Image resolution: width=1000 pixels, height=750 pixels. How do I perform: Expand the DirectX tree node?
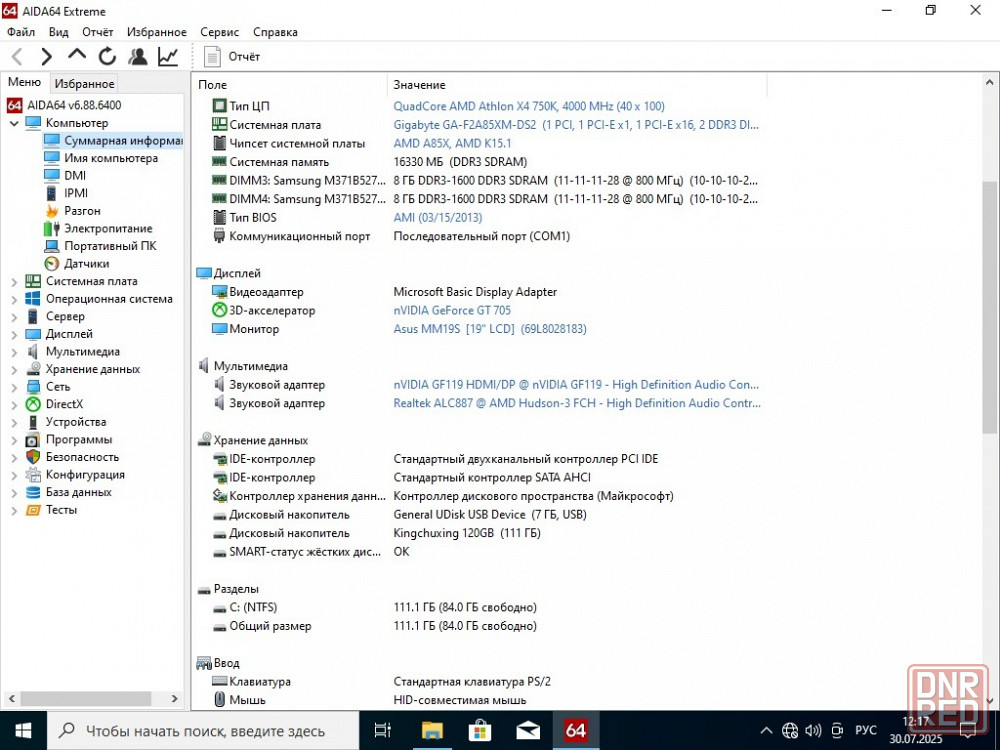click(x=14, y=404)
